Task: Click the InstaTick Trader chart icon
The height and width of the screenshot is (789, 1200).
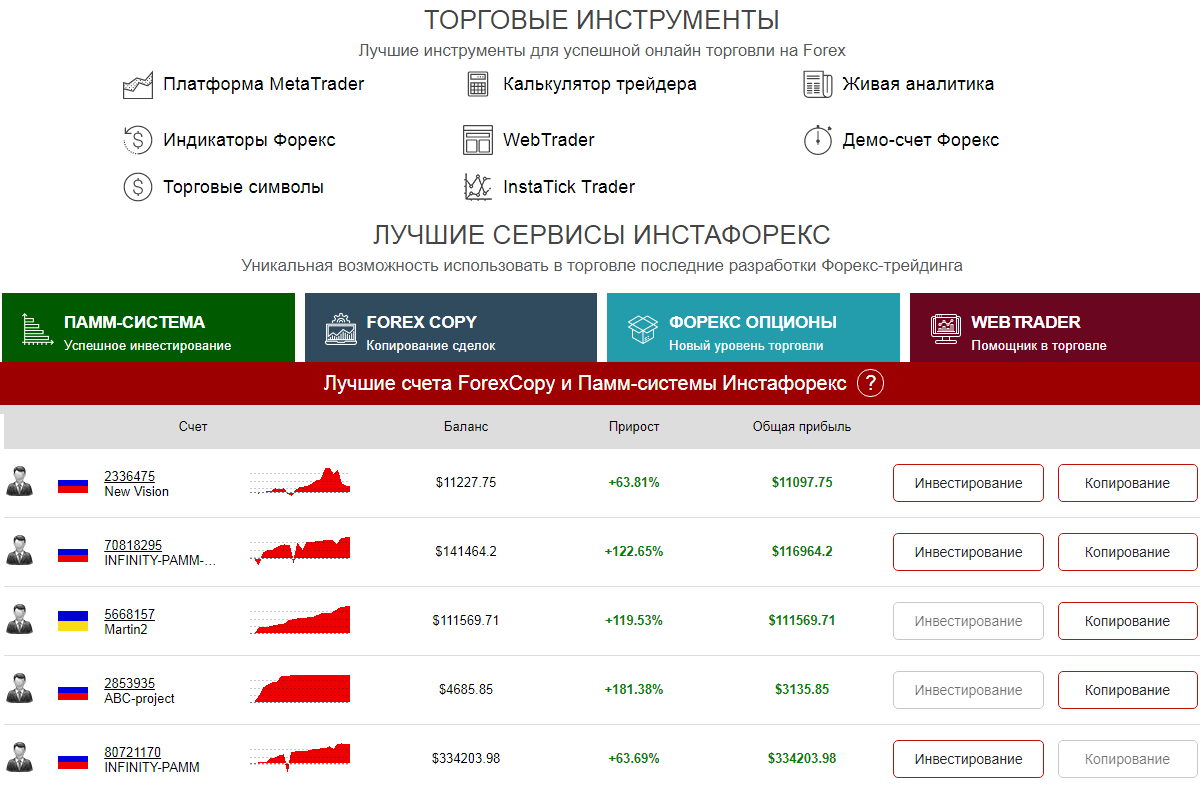Action: (478, 187)
